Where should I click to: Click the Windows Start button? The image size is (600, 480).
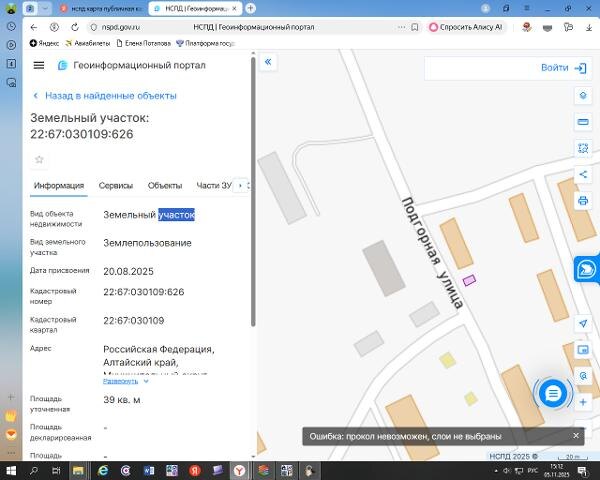tap(11, 470)
